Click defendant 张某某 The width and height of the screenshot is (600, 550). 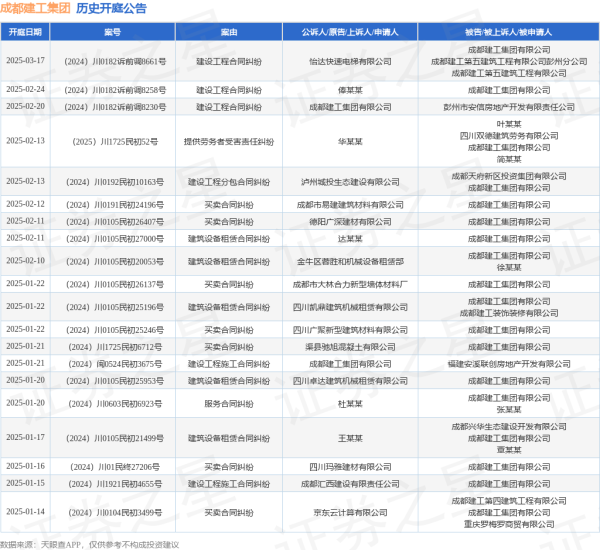coord(509,410)
